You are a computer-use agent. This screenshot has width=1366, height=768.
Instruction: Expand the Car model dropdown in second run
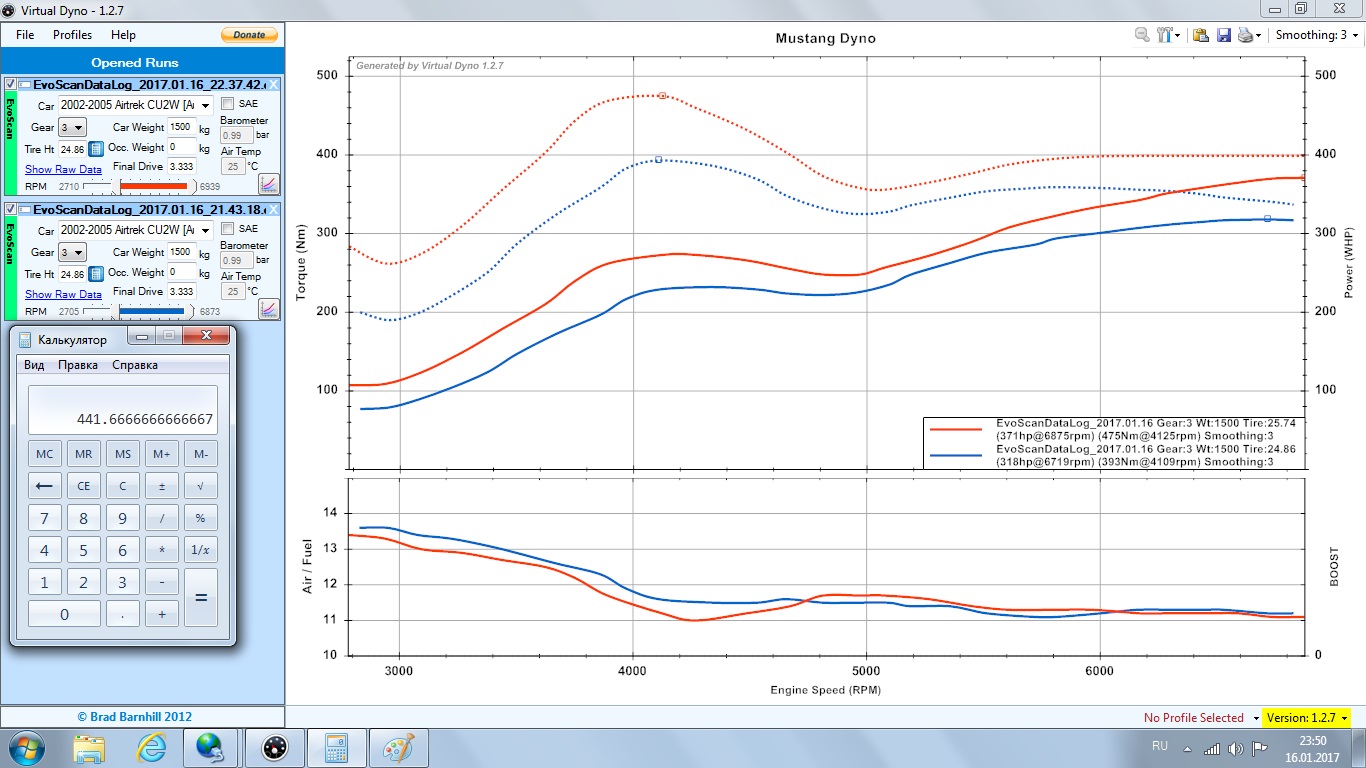[206, 231]
